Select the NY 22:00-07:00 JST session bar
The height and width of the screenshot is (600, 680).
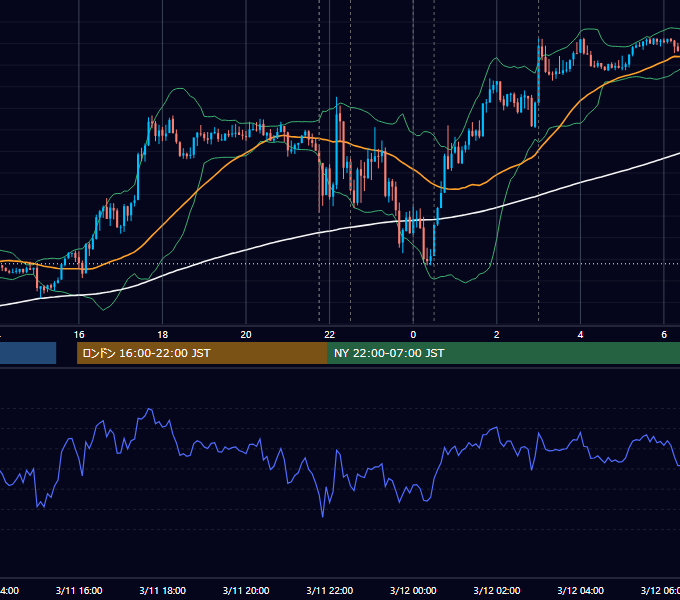(x=503, y=353)
